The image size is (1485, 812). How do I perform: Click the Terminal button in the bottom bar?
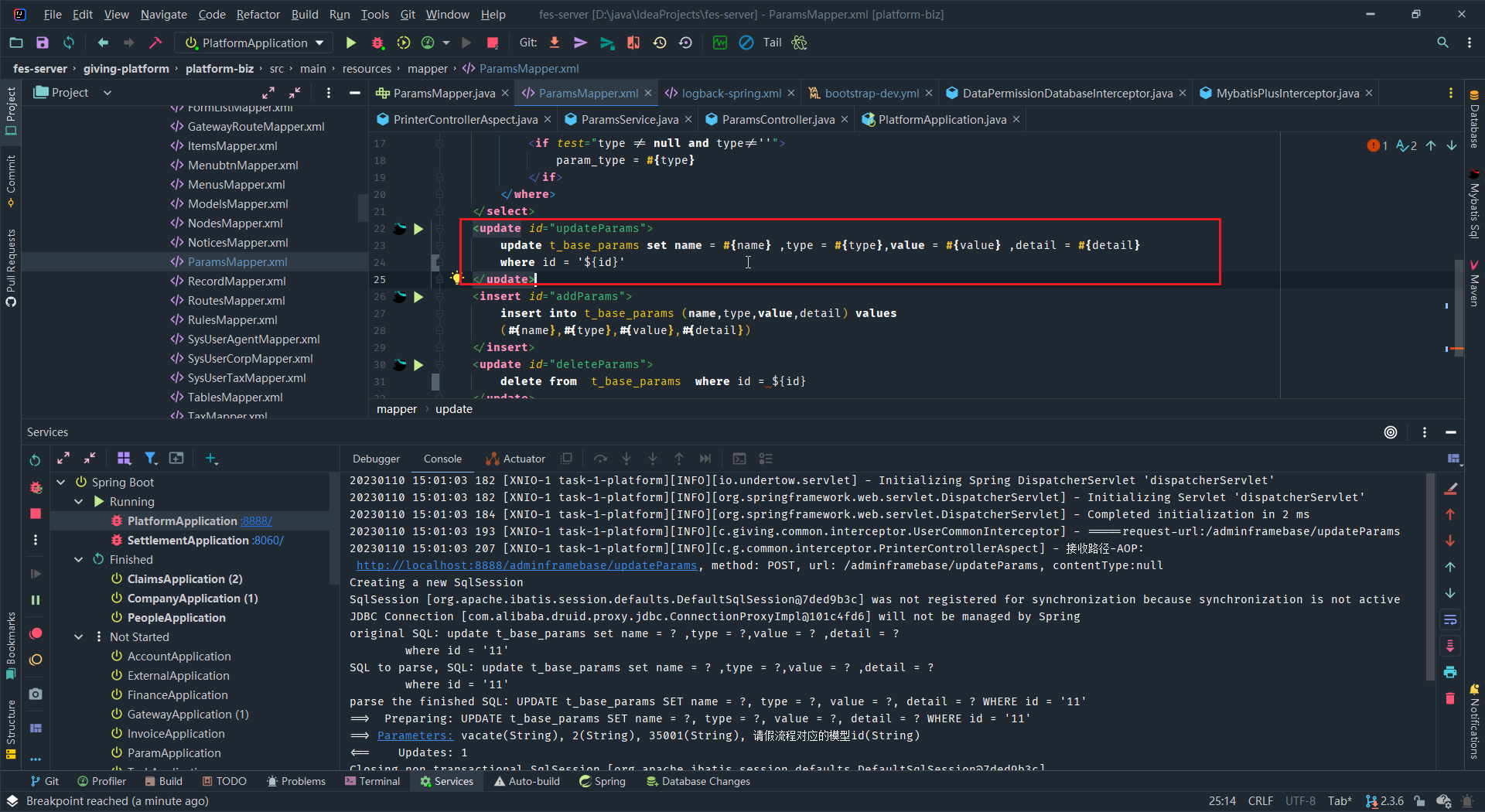pos(373,782)
